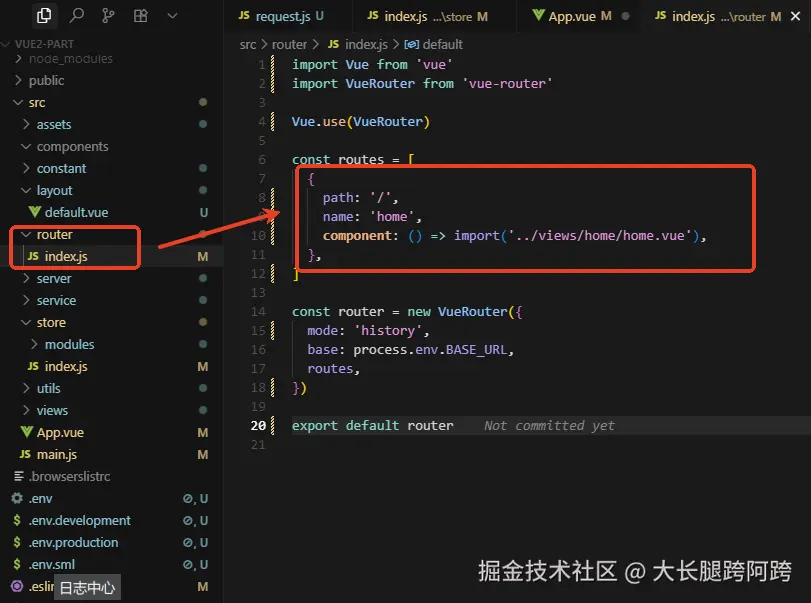Open the .env file
Image resolution: width=811 pixels, height=603 pixels.
click(x=40, y=498)
